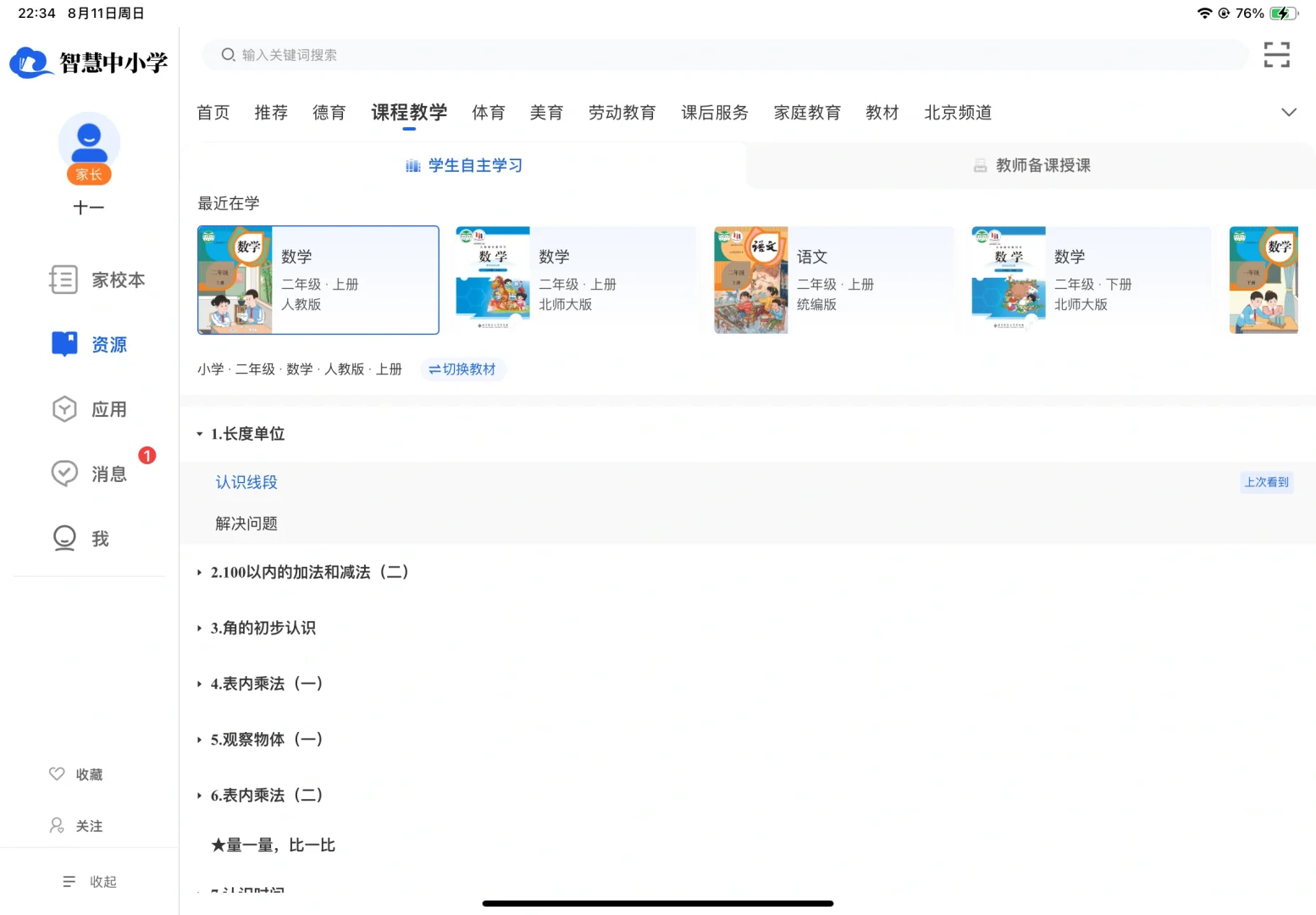Open the 关注 following list
This screenshot has width=1316, height=915.
tap(89, 825)
